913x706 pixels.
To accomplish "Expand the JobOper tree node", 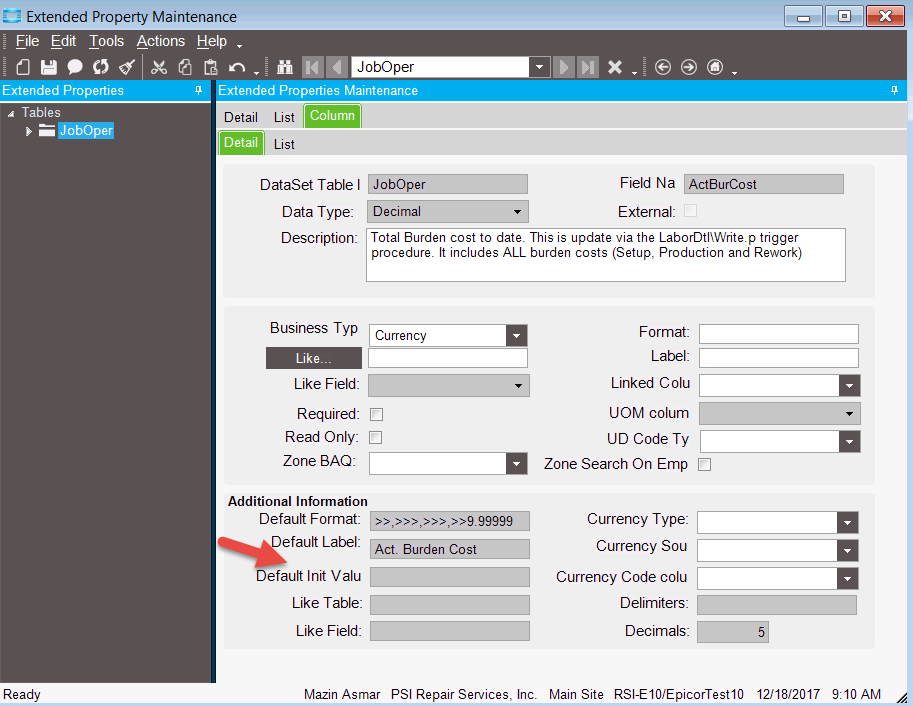I will point(29,131).
